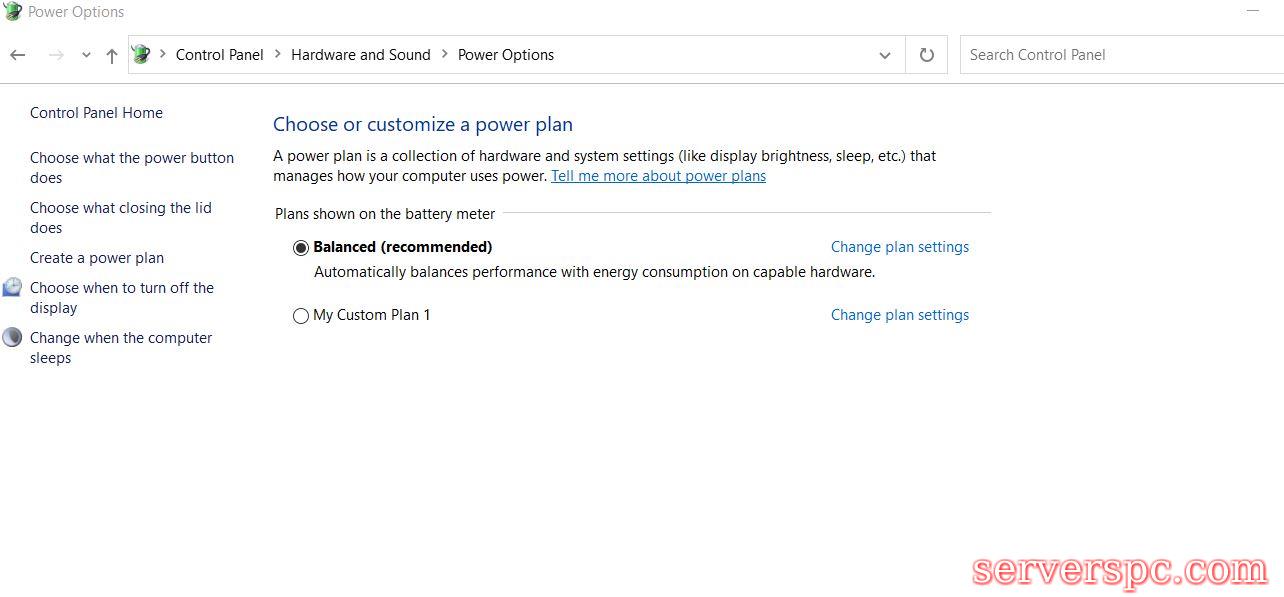Open Tell me more about power plans
Screen dimensions: 1284x597
pos(658,176)
